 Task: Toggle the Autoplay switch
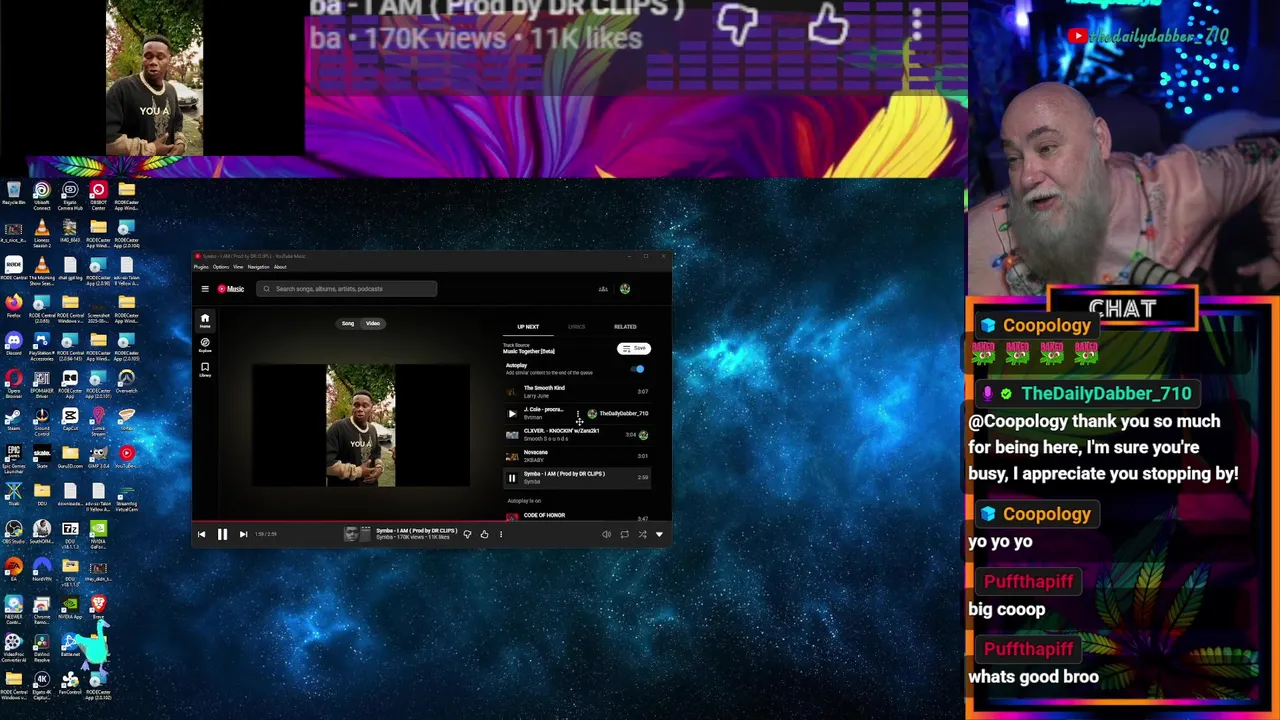(x=638, y=368)
